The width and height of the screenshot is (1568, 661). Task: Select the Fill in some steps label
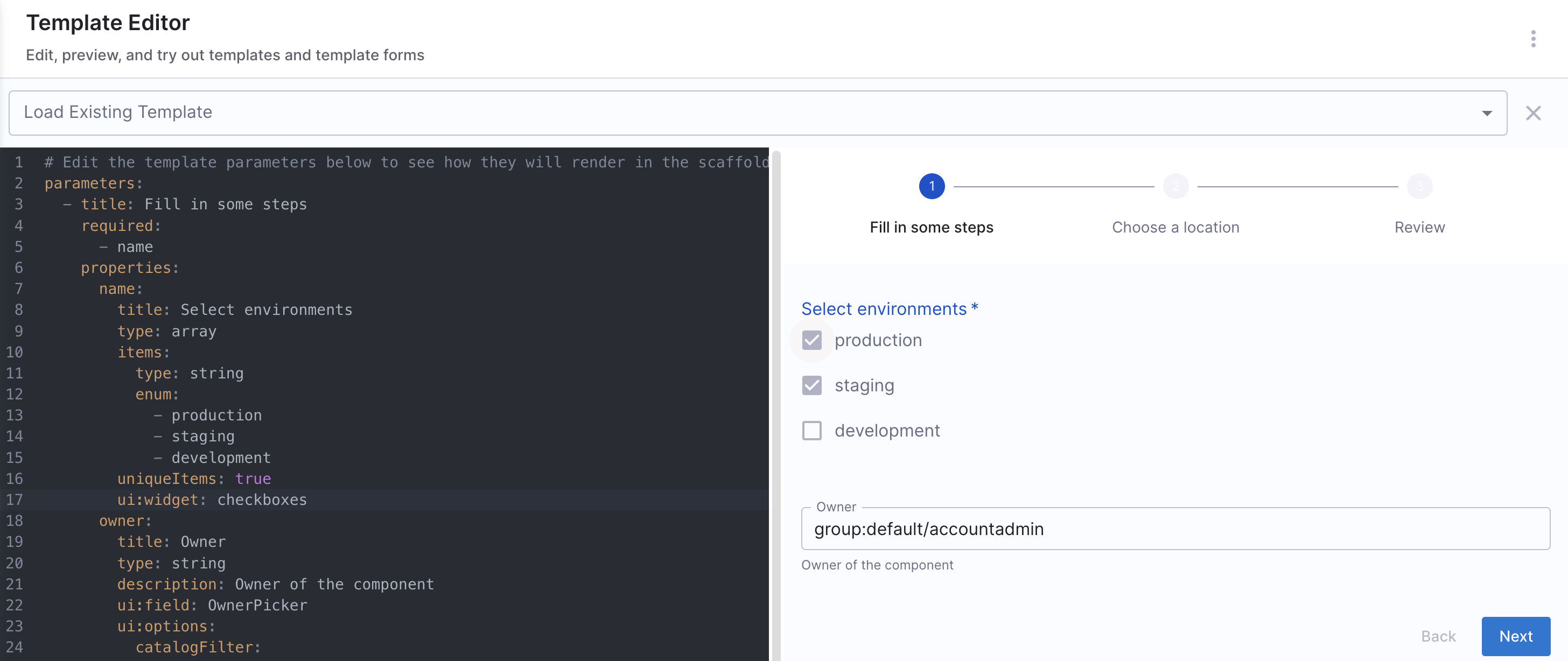(x=932, y=227)
